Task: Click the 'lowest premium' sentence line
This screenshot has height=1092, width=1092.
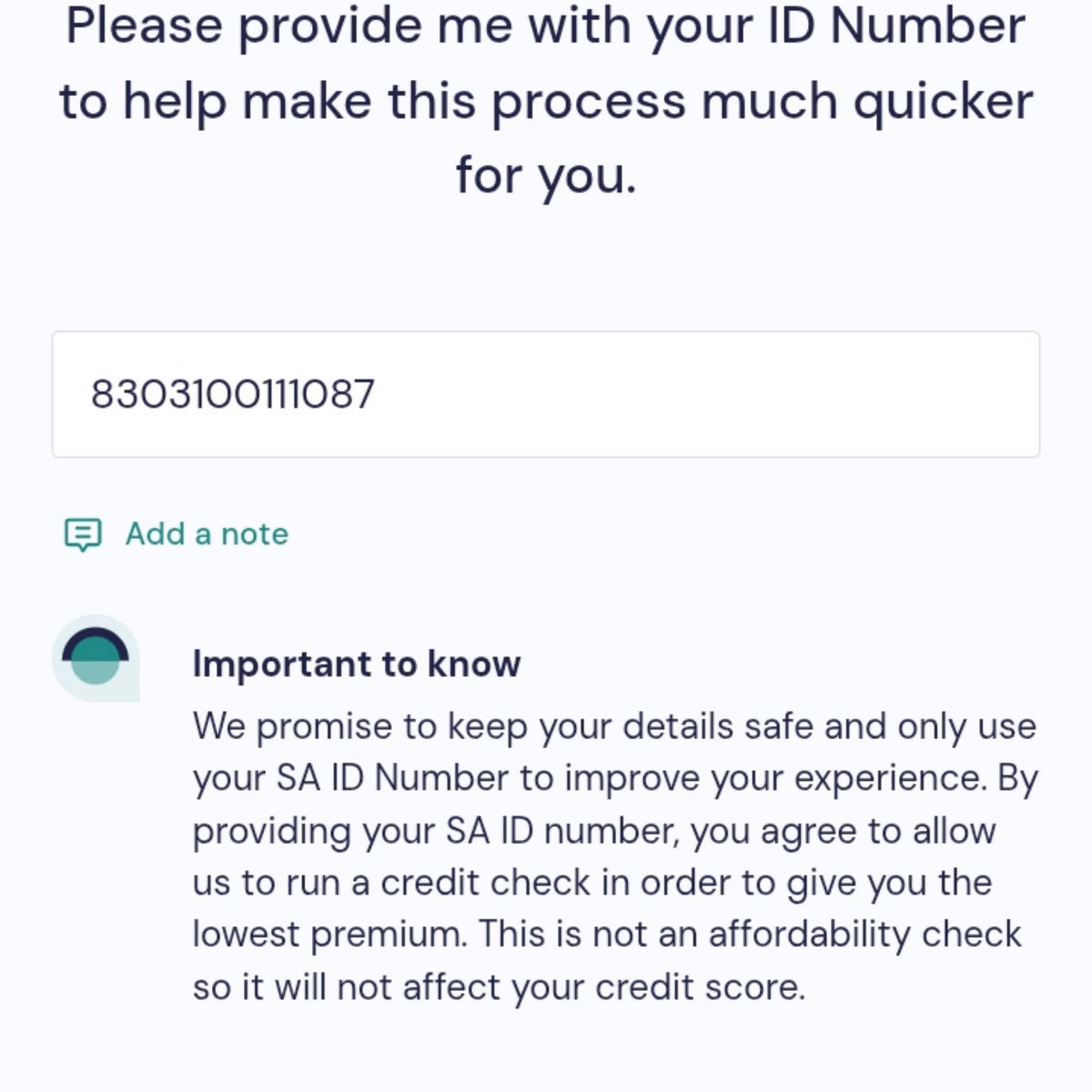Action: 607,935
